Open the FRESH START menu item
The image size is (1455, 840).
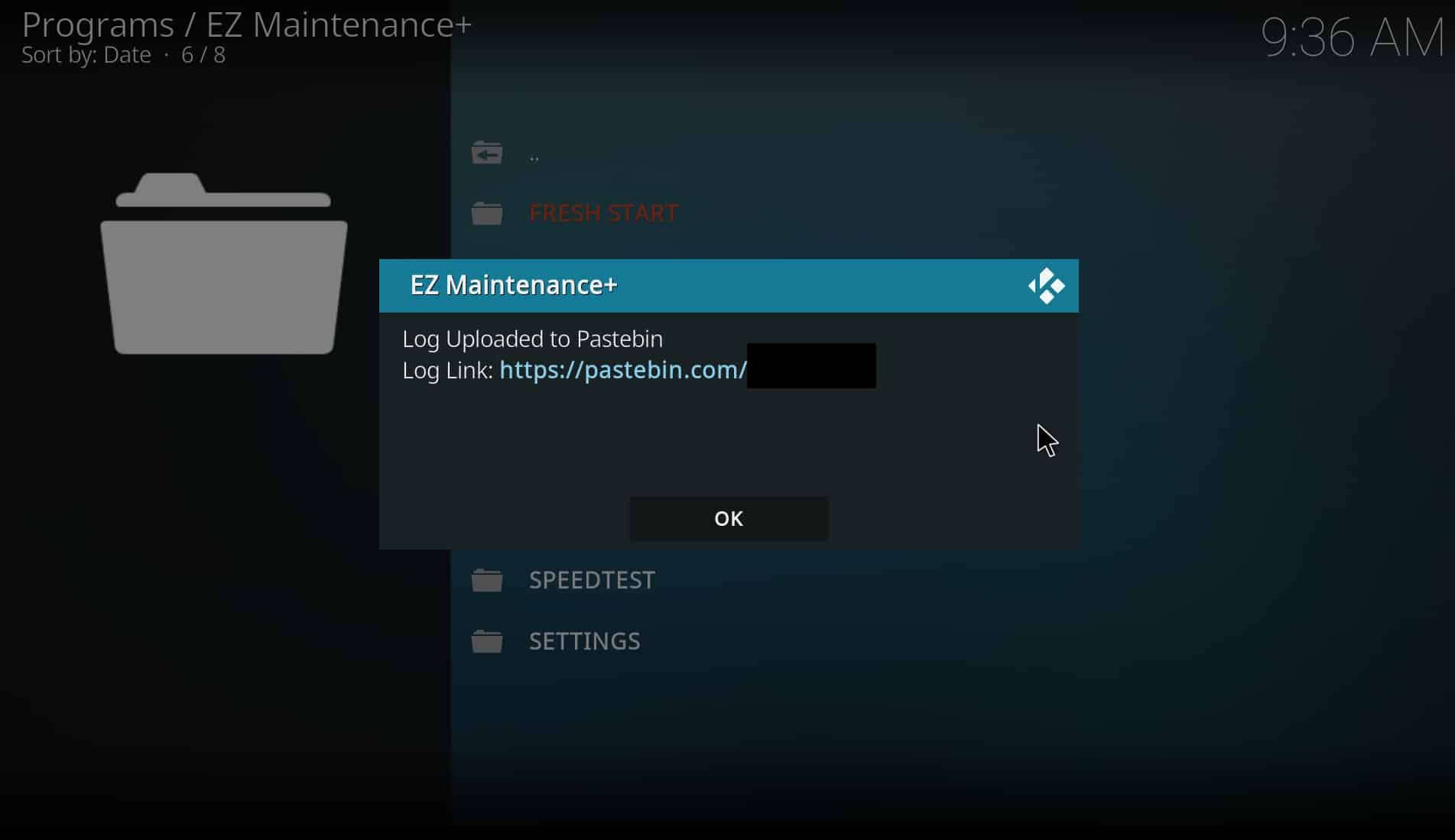(x=603, y=213)
